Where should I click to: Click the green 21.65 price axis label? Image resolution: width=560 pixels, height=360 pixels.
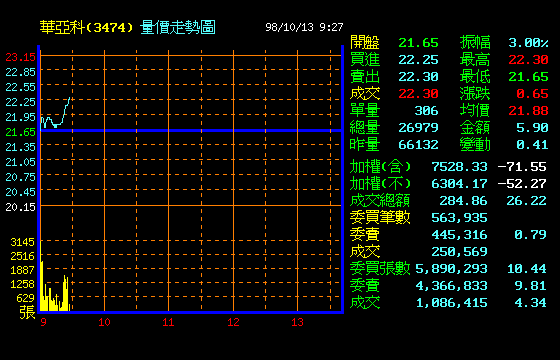pyautogui.click(x=21, y=132)
